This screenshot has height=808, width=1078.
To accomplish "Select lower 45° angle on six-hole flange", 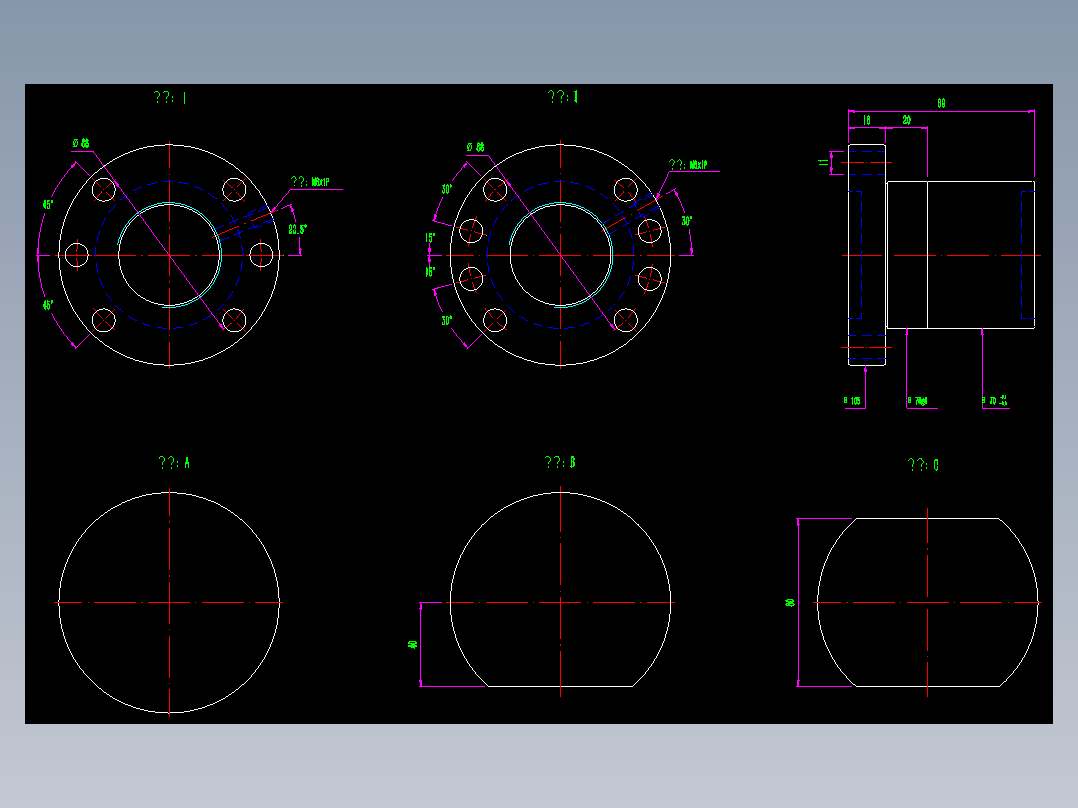I will coord(47,305).
